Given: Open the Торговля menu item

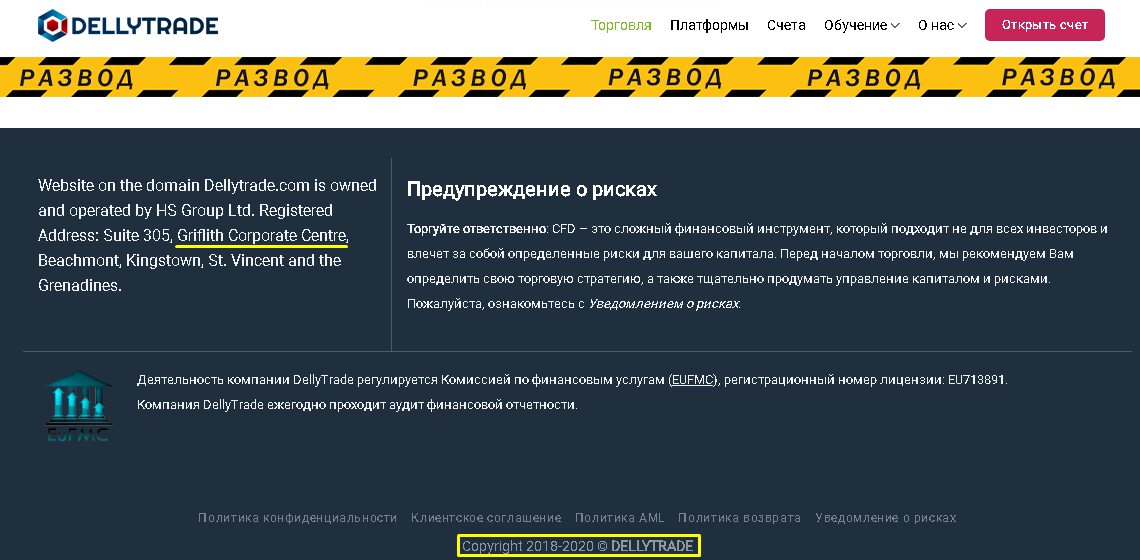Looking at the screenshot, I should point(621,25).
